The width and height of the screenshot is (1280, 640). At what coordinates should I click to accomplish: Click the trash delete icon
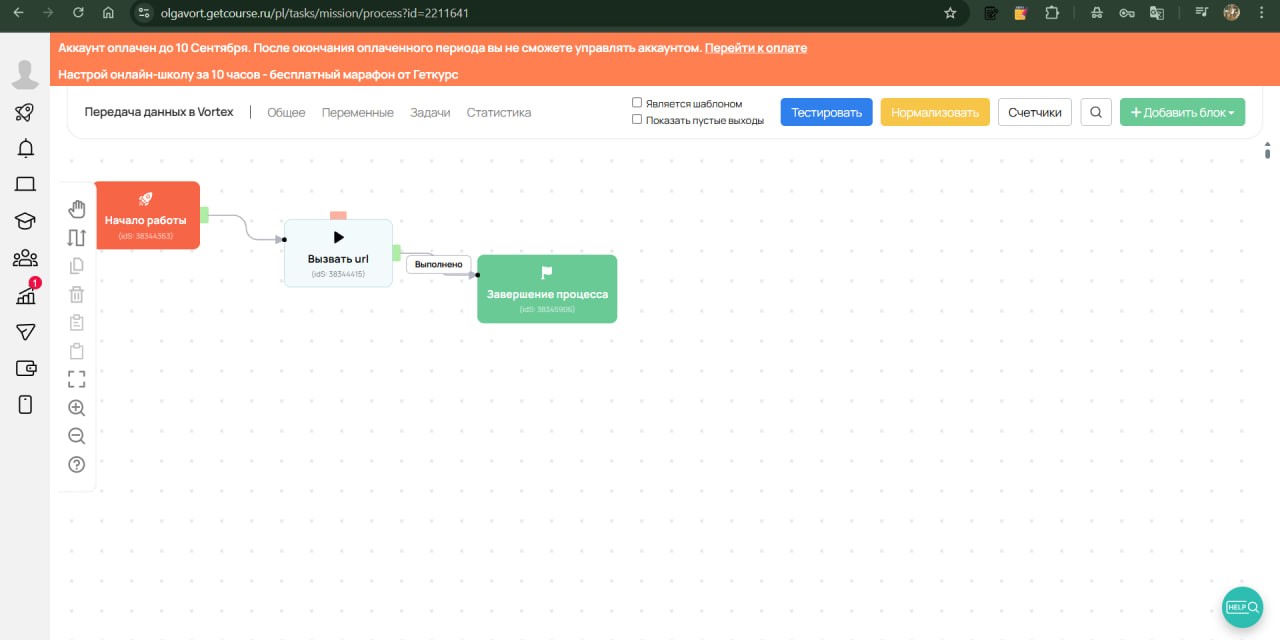pos(77,294)
